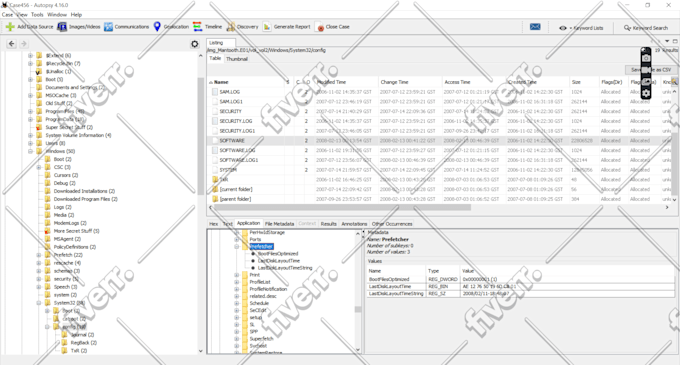The height and width of the screenshot is (365, 680).
Task: Sort the listing by Name column
Action: (x=246, y=82)
